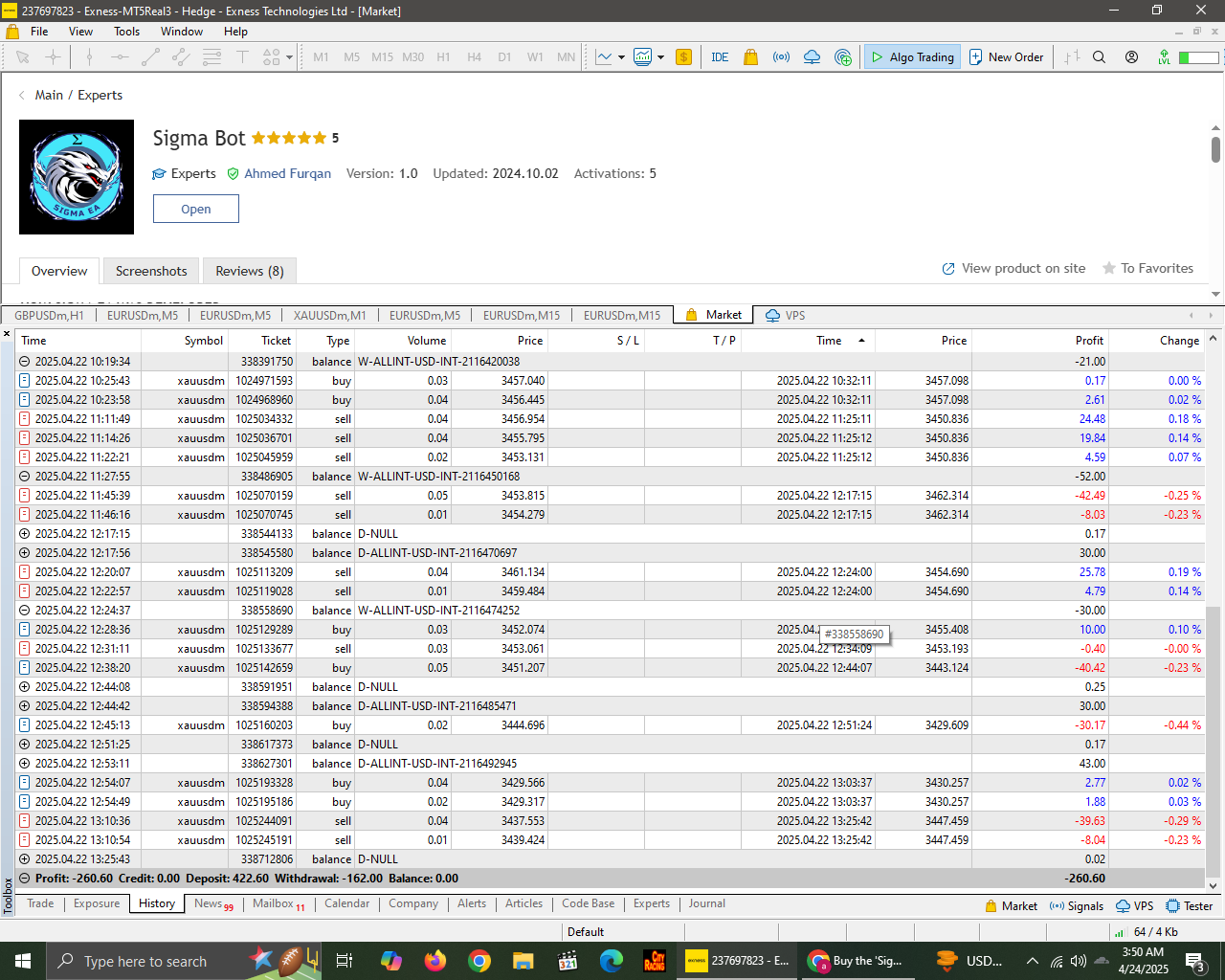Click the New Order button

(x=1007, y=57)
